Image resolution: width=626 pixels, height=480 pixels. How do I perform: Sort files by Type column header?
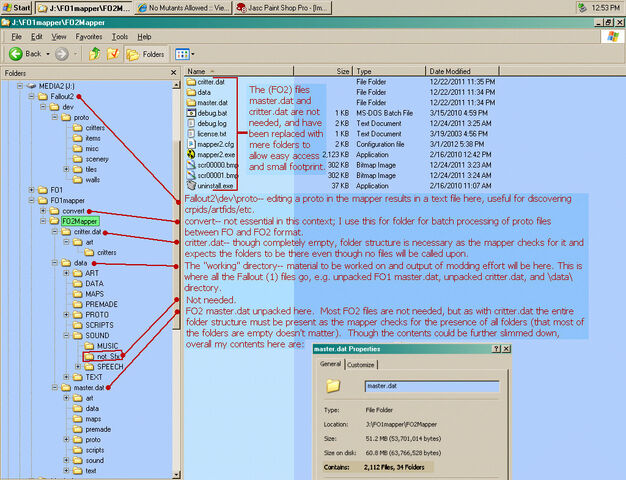pos(389,71)
